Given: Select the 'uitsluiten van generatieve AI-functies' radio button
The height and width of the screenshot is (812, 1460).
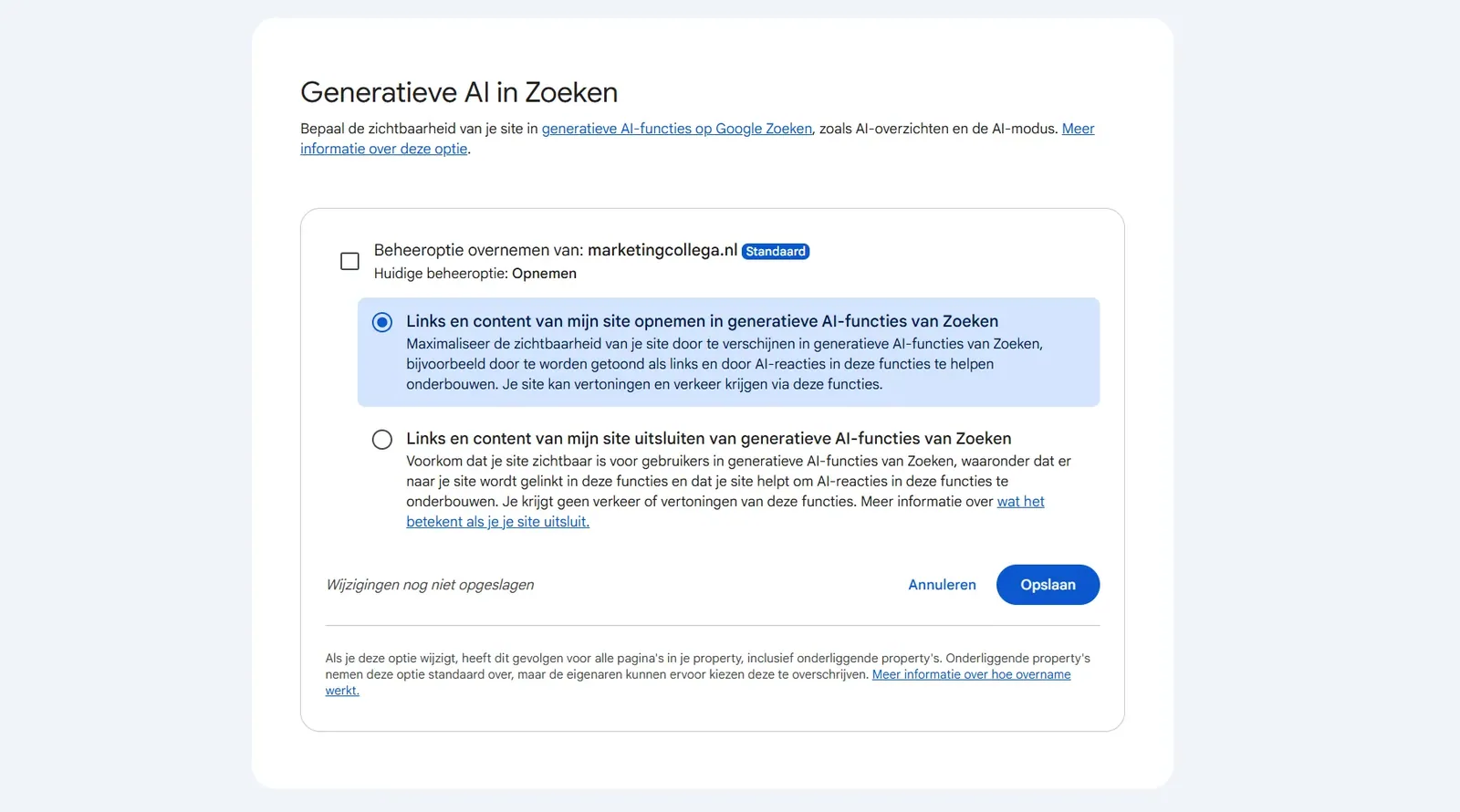Looking at the screenshot, I should 382,440.
